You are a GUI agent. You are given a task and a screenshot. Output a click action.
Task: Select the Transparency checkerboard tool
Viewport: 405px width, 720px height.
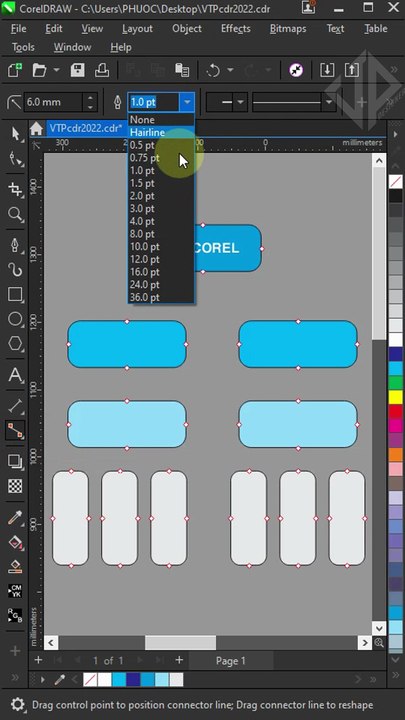[16, 485]
